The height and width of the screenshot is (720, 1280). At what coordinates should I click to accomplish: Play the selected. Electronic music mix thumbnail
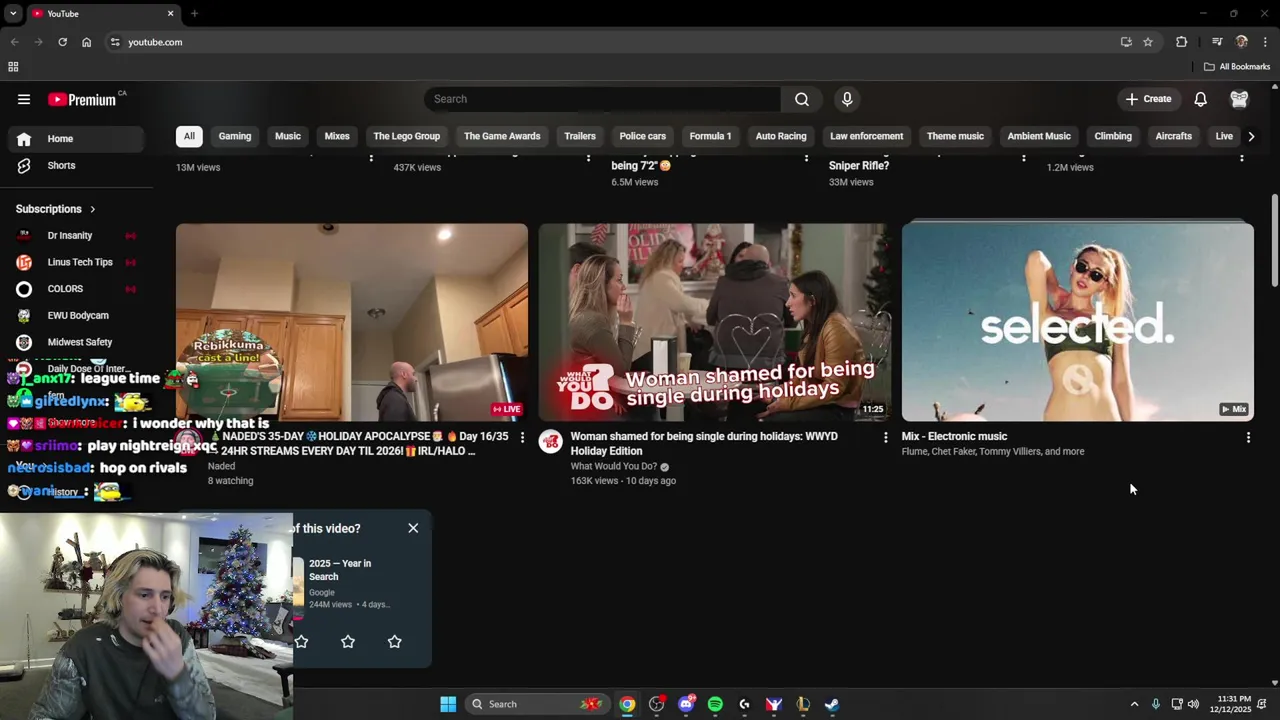point(1077,322)
